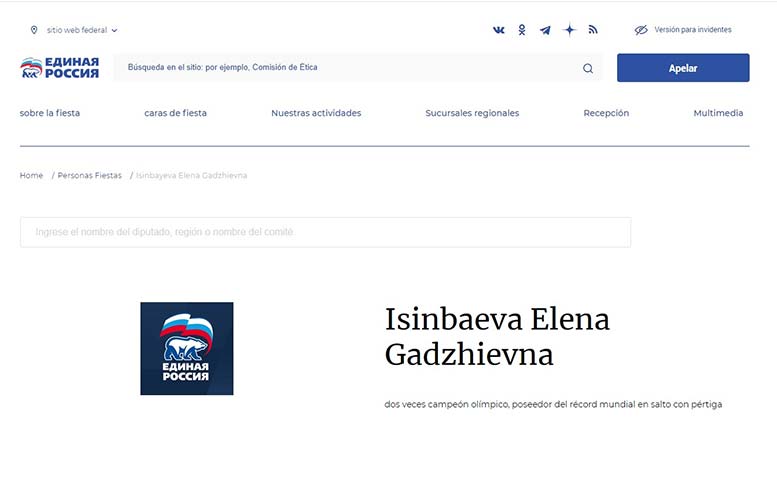
Task: Open the 'Multimedia' menu item
Action: click(x=718, y=113)
